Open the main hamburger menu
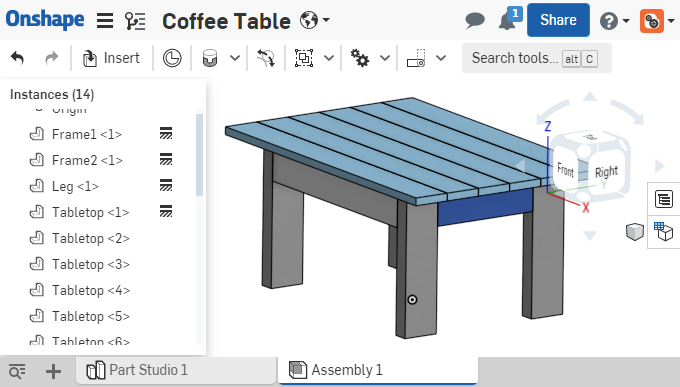 (x=105, y=20)
